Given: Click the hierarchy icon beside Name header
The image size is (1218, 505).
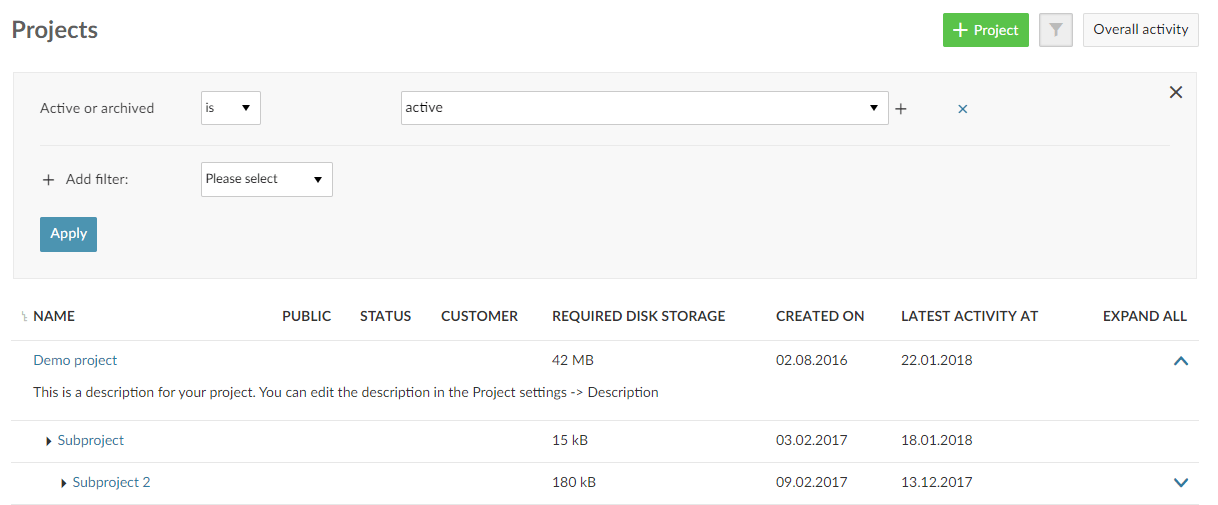Looking at the screenshot, I should pyautogui.click(x=24, y=317).
